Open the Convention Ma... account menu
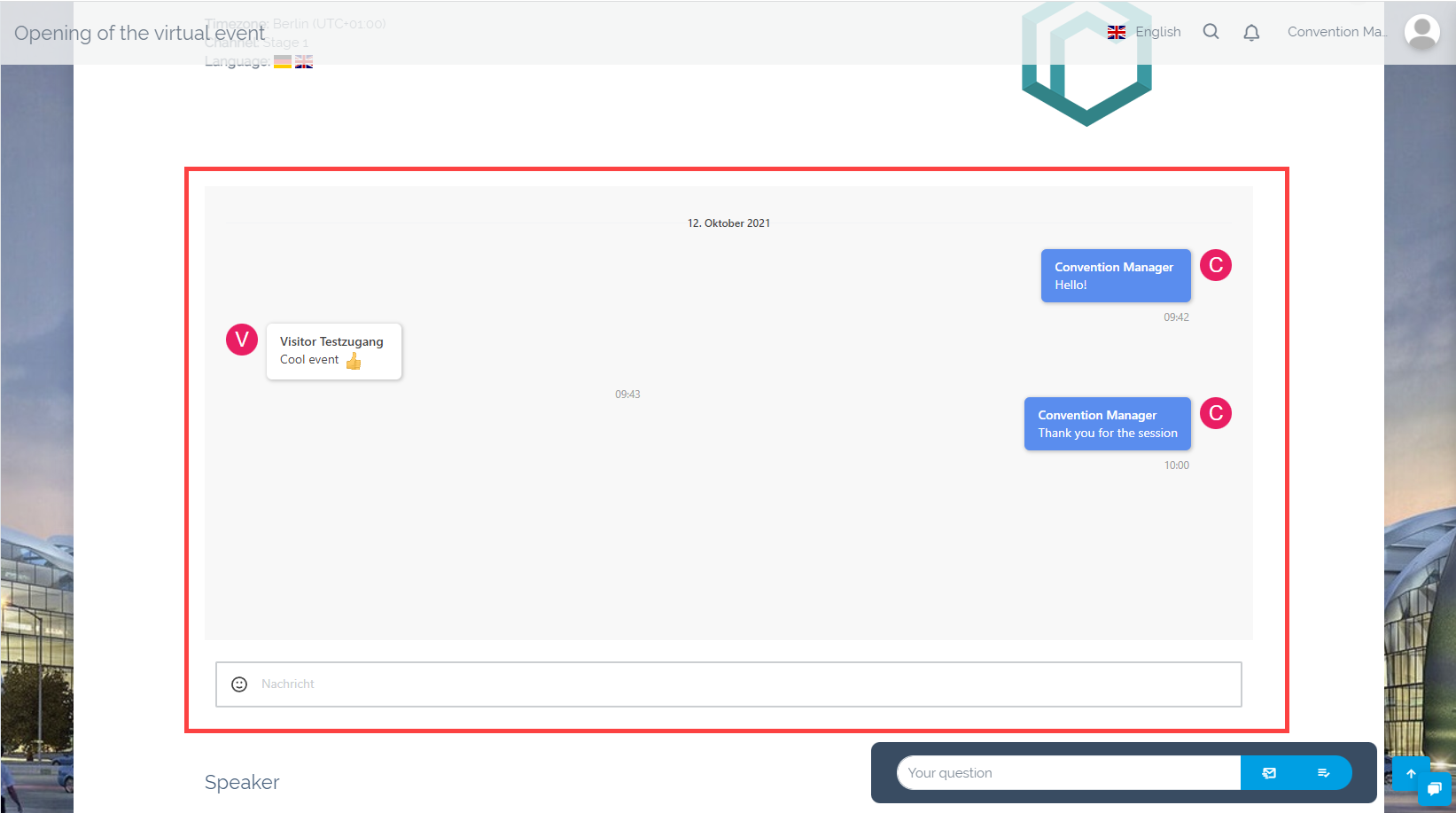This screenshot has width=1456, height=813. 1337,32
